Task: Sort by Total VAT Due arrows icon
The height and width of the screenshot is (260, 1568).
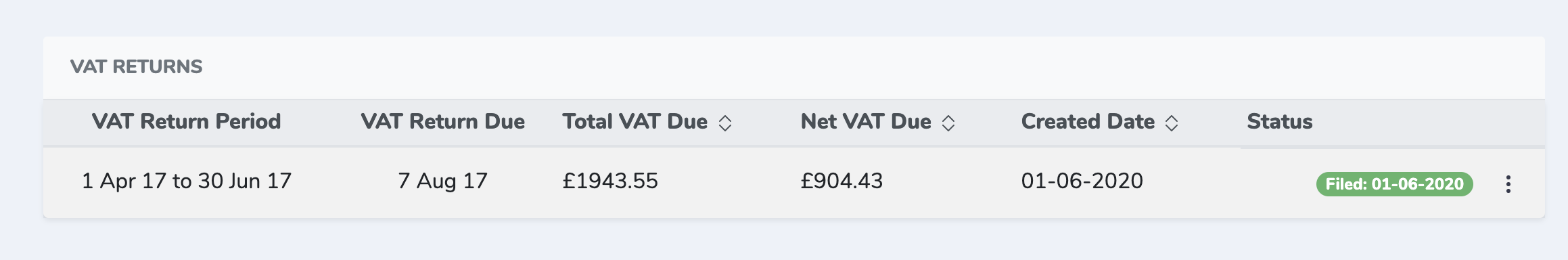Action: (725, 123)
